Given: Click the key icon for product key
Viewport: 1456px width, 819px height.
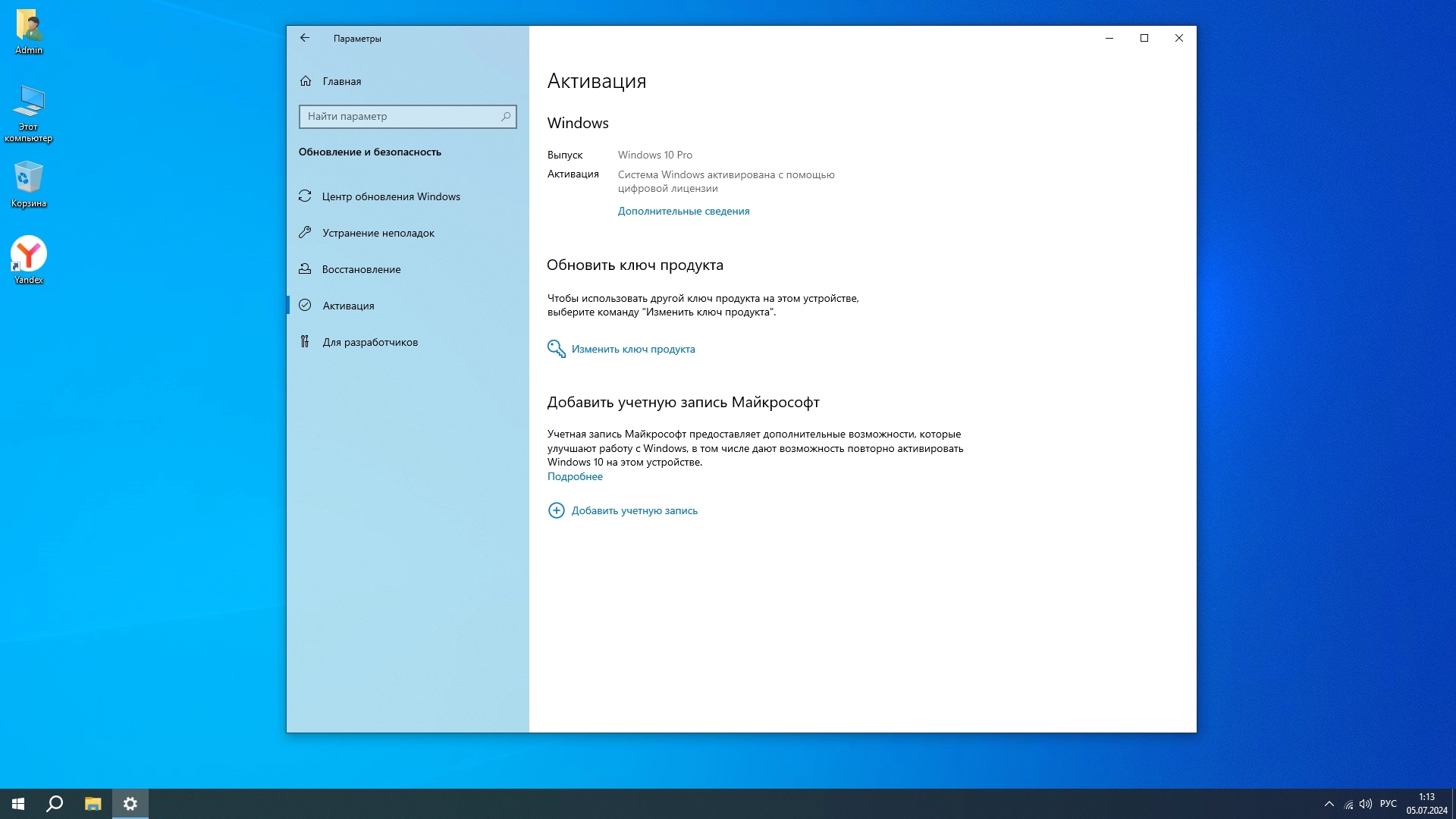Looking at the screenshot, I should [557, 349].
